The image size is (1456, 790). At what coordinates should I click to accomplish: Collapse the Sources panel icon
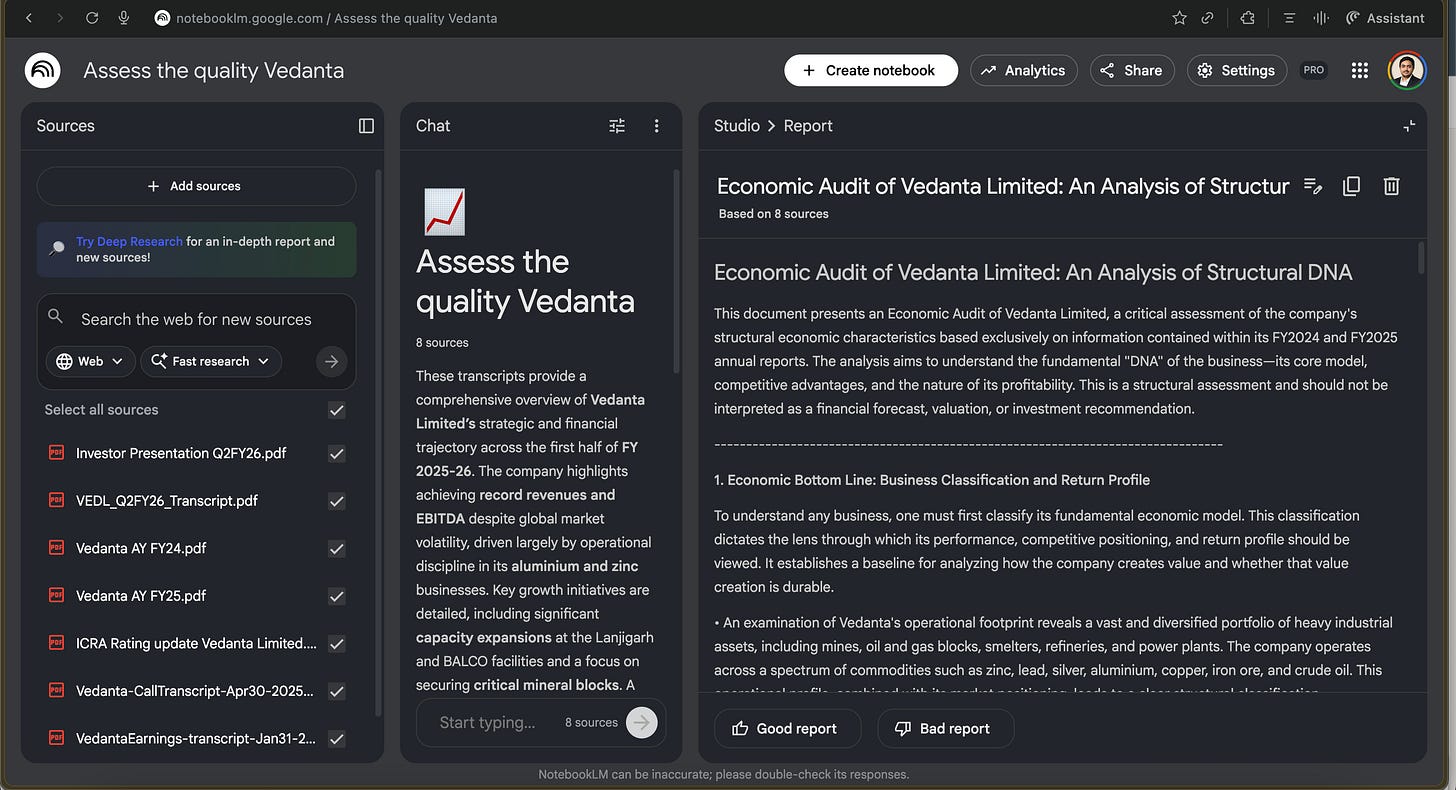pos(366,126)
